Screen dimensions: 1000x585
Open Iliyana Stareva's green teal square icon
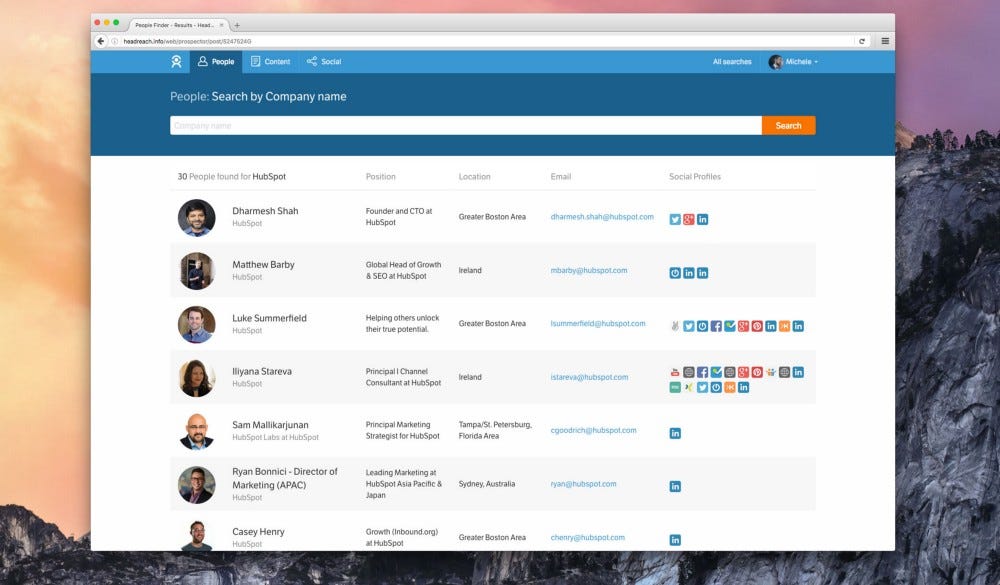(675, 387)
